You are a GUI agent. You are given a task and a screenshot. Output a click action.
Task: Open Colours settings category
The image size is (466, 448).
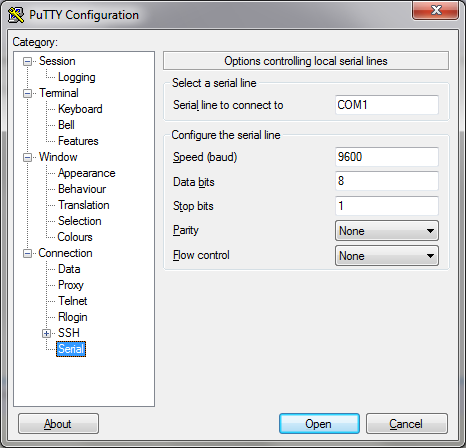click(x=75, y=237)
